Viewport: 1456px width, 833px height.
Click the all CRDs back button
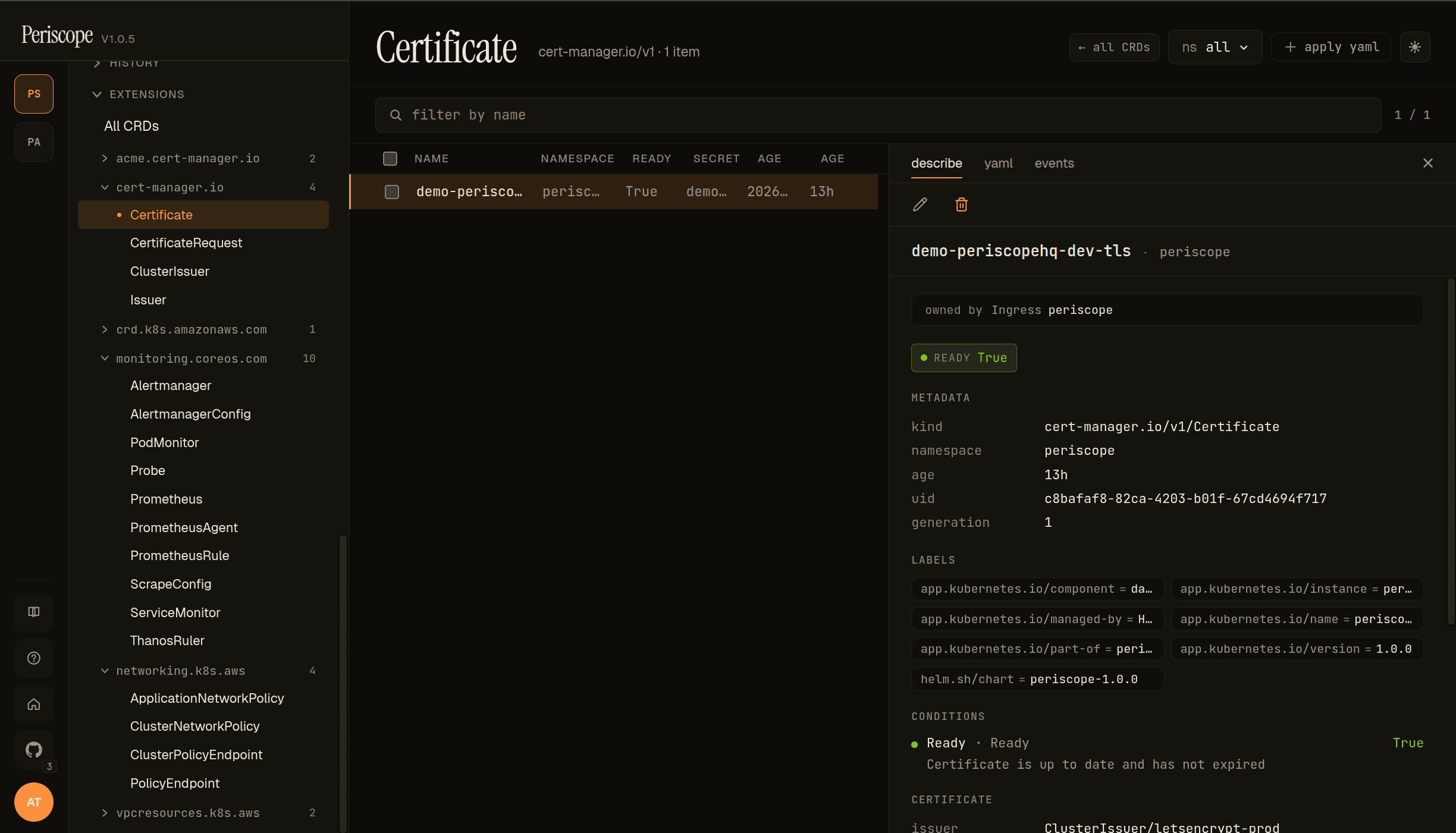(1114, 47)
